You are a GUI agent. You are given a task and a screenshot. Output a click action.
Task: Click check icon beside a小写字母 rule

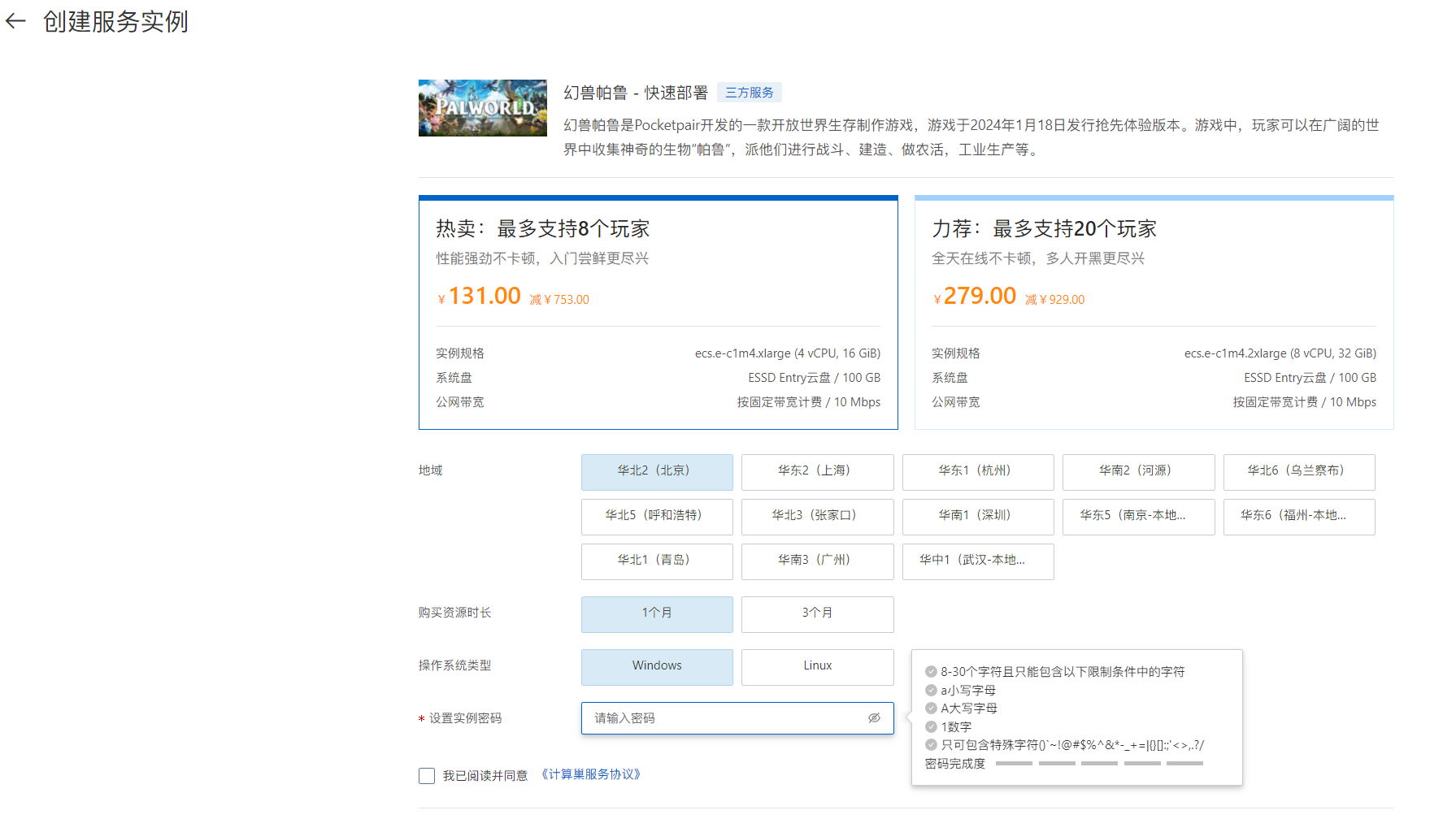(x=931, y=690)
